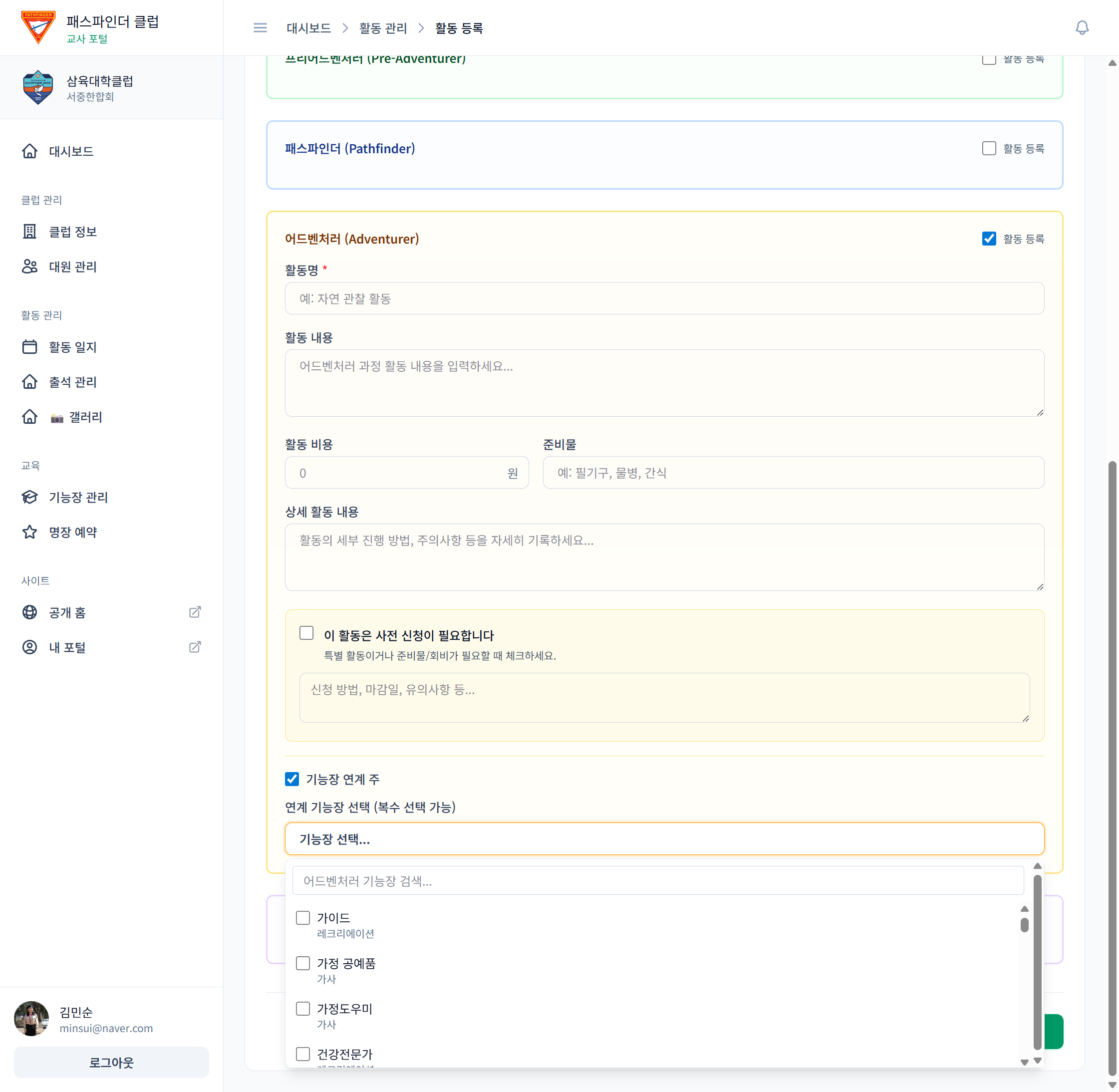1119x1092 pixels.
Task: Click 활동 관리 in the breadcrumb
Action: [x=383, y=27]
